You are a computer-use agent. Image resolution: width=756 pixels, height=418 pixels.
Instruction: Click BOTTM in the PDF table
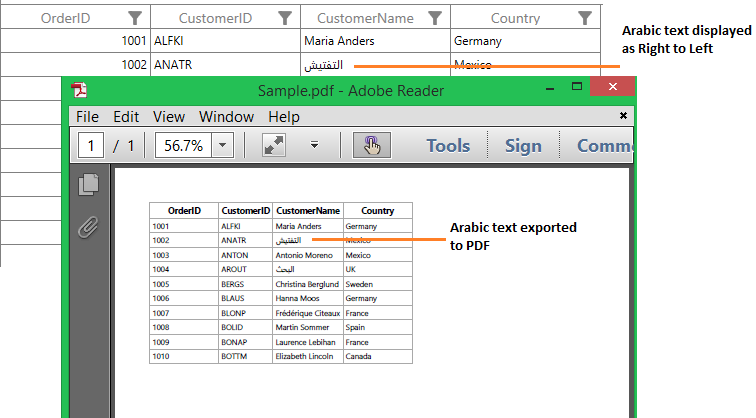click(234, 356)
